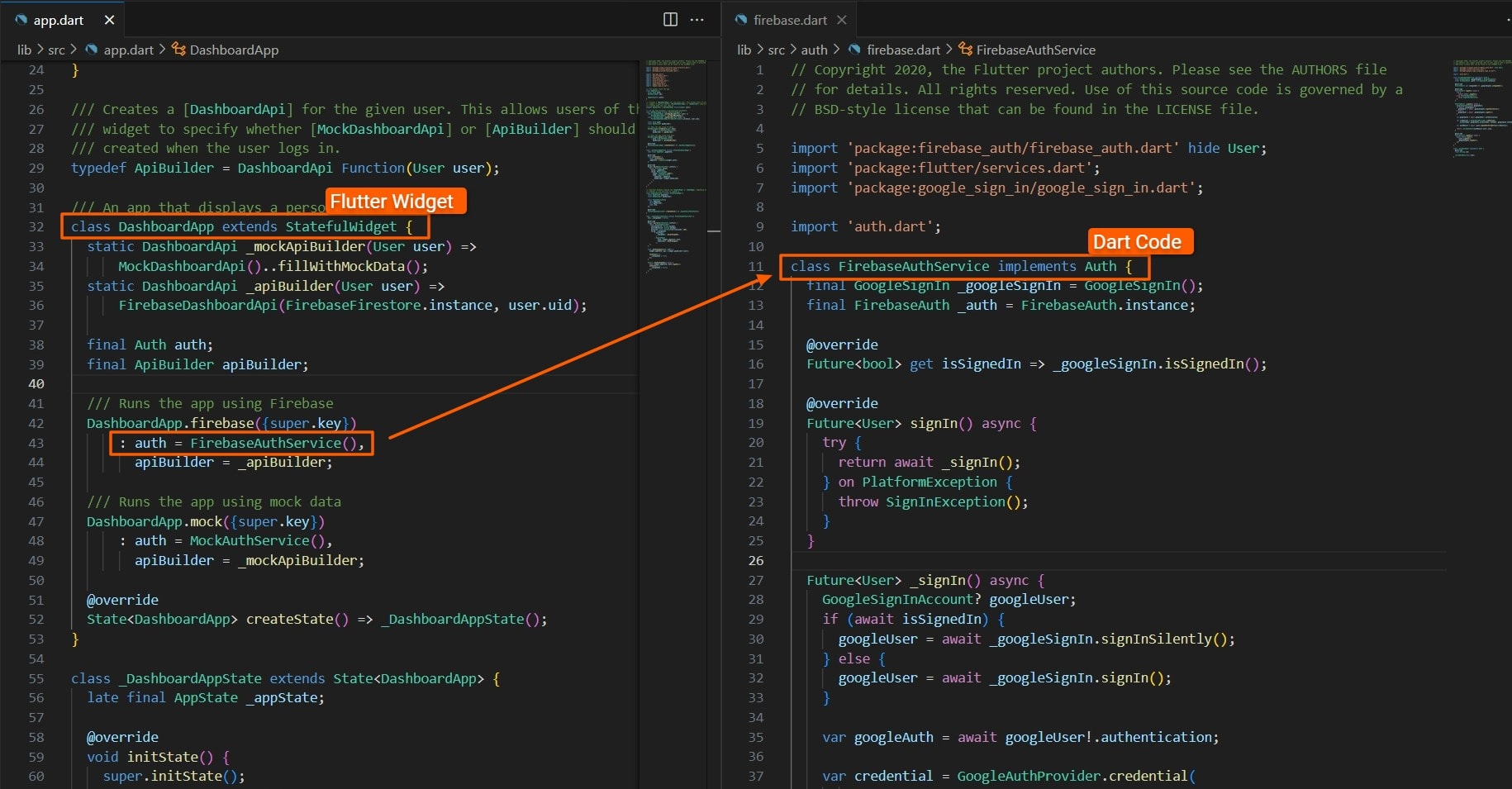The width and height of the screenshot is (1512, 789).
Task: Click the app.dart code minimap
Action: [676, 165]
